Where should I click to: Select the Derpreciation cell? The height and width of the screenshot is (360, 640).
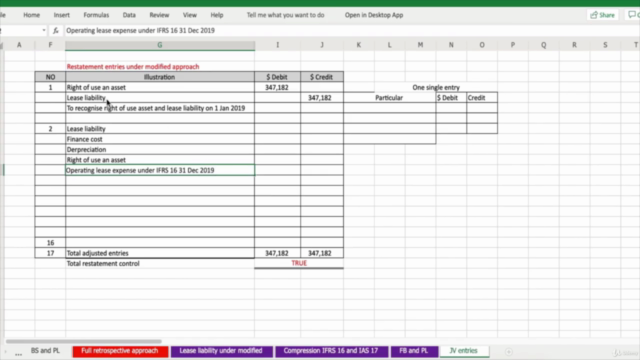tap(160, 150)
